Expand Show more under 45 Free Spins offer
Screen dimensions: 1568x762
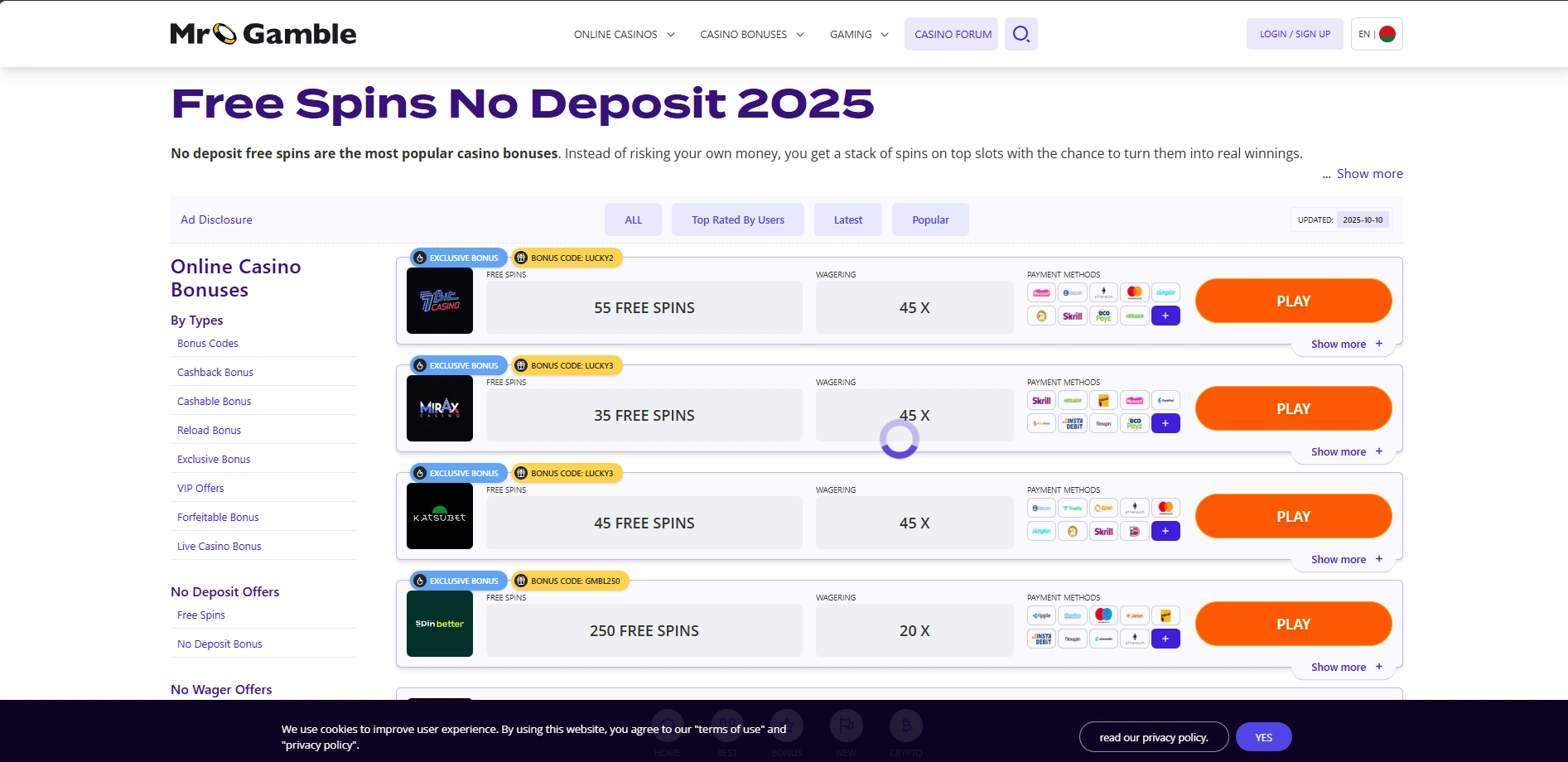1347,559
